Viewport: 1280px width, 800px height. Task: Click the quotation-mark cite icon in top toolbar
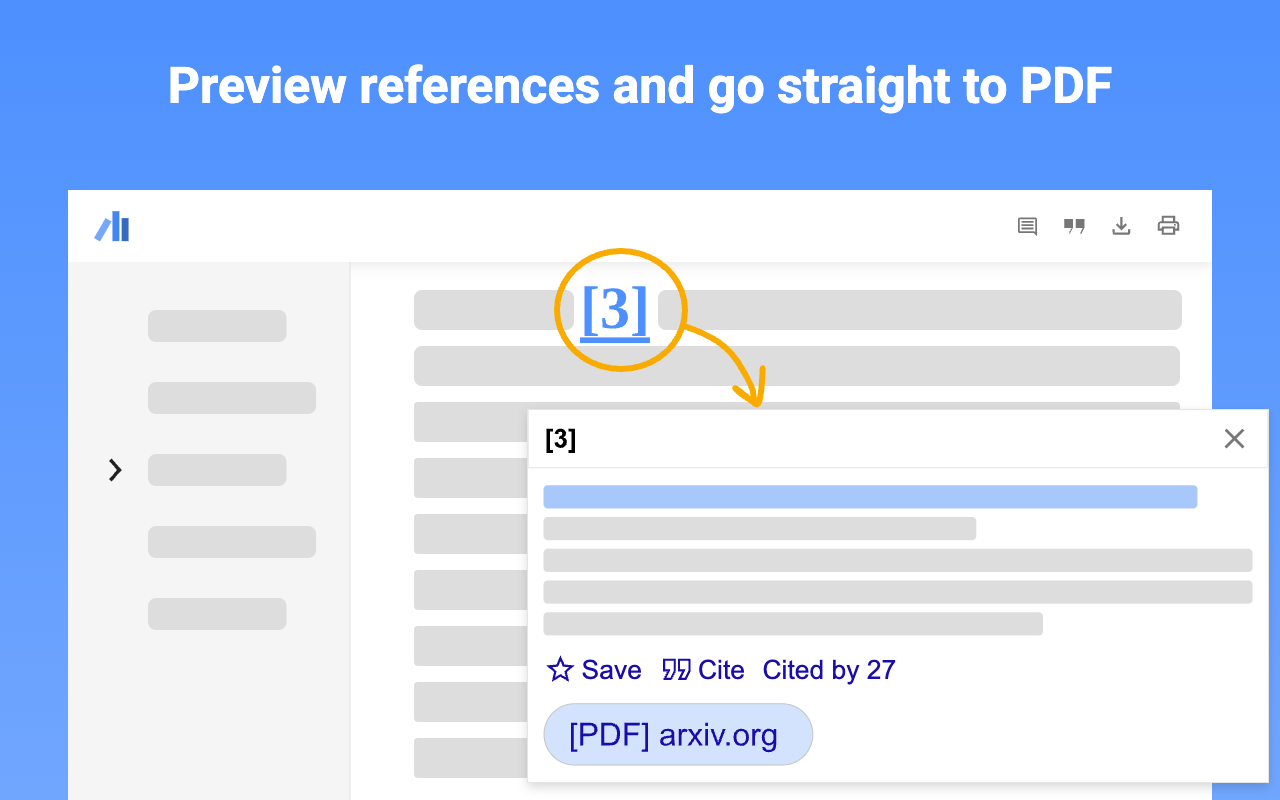coord(1074,226)
